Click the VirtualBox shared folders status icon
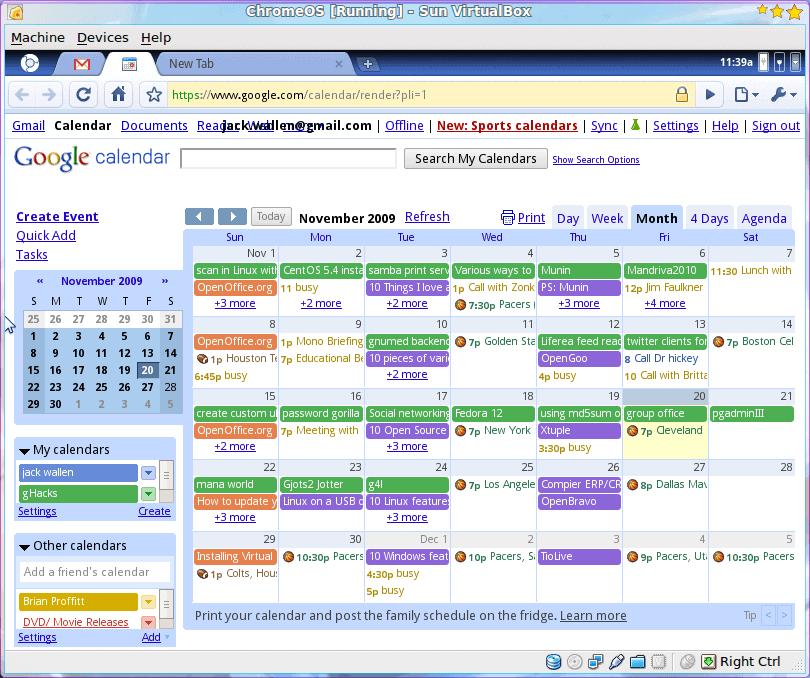Viewport: 810px width, 678px height. click(x=637, y=661)
